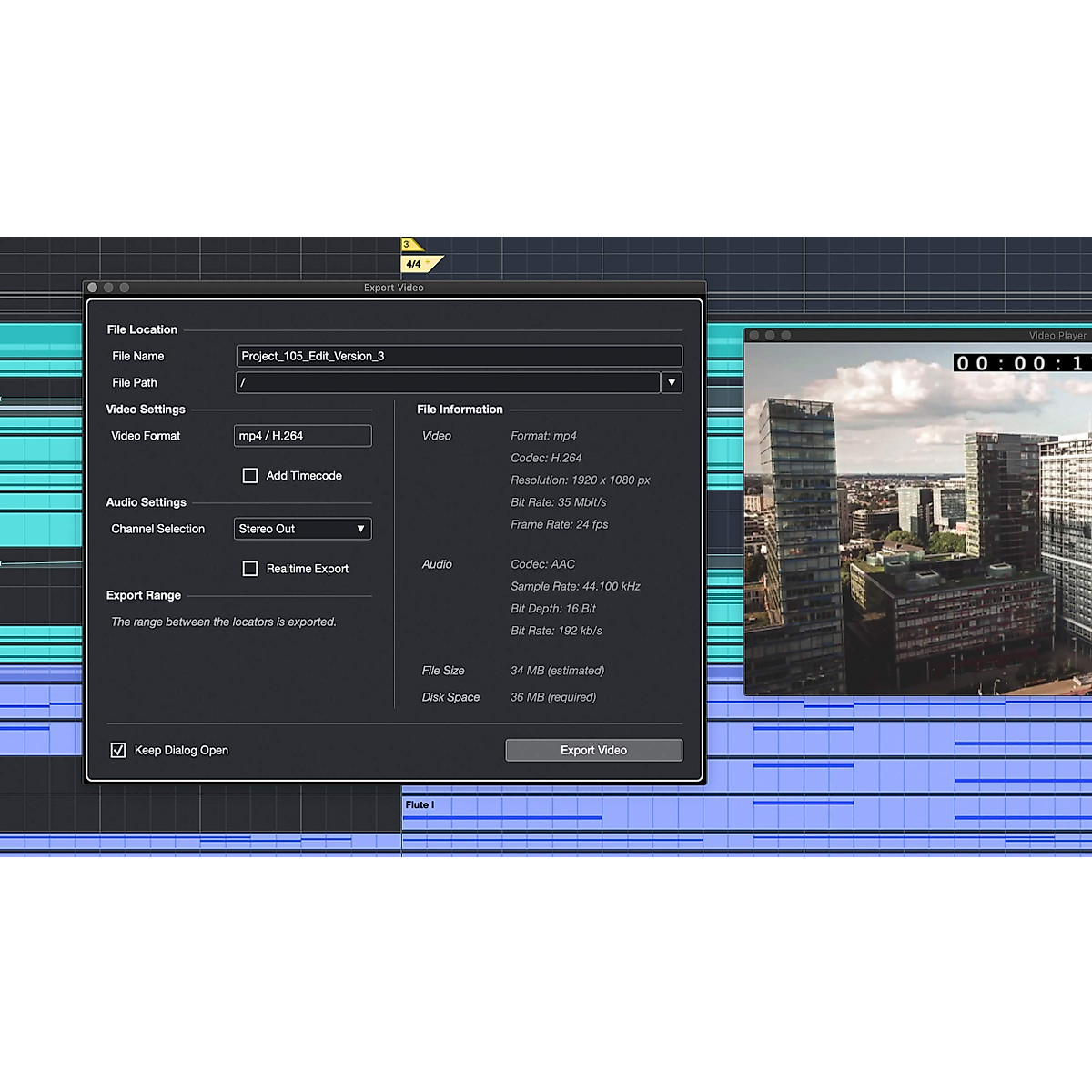The image size is (1092, 1092).
Task: Open the Channel Selection Stereo Out dropdown
Action: point(302,529)
